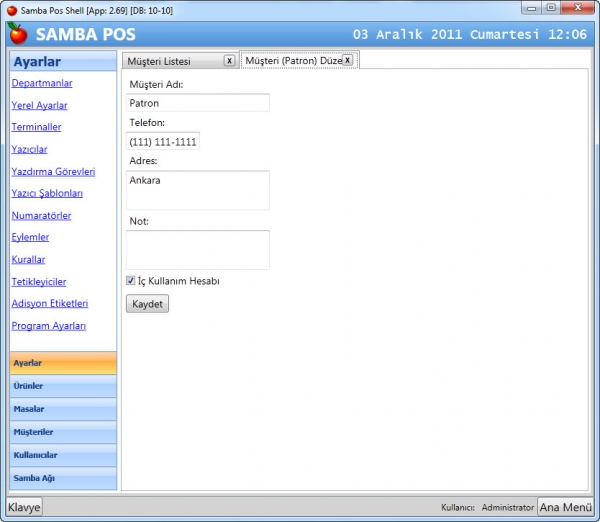Click the Adres text area with Ankara
Screen dimensions: 600x522
[198, 190]
